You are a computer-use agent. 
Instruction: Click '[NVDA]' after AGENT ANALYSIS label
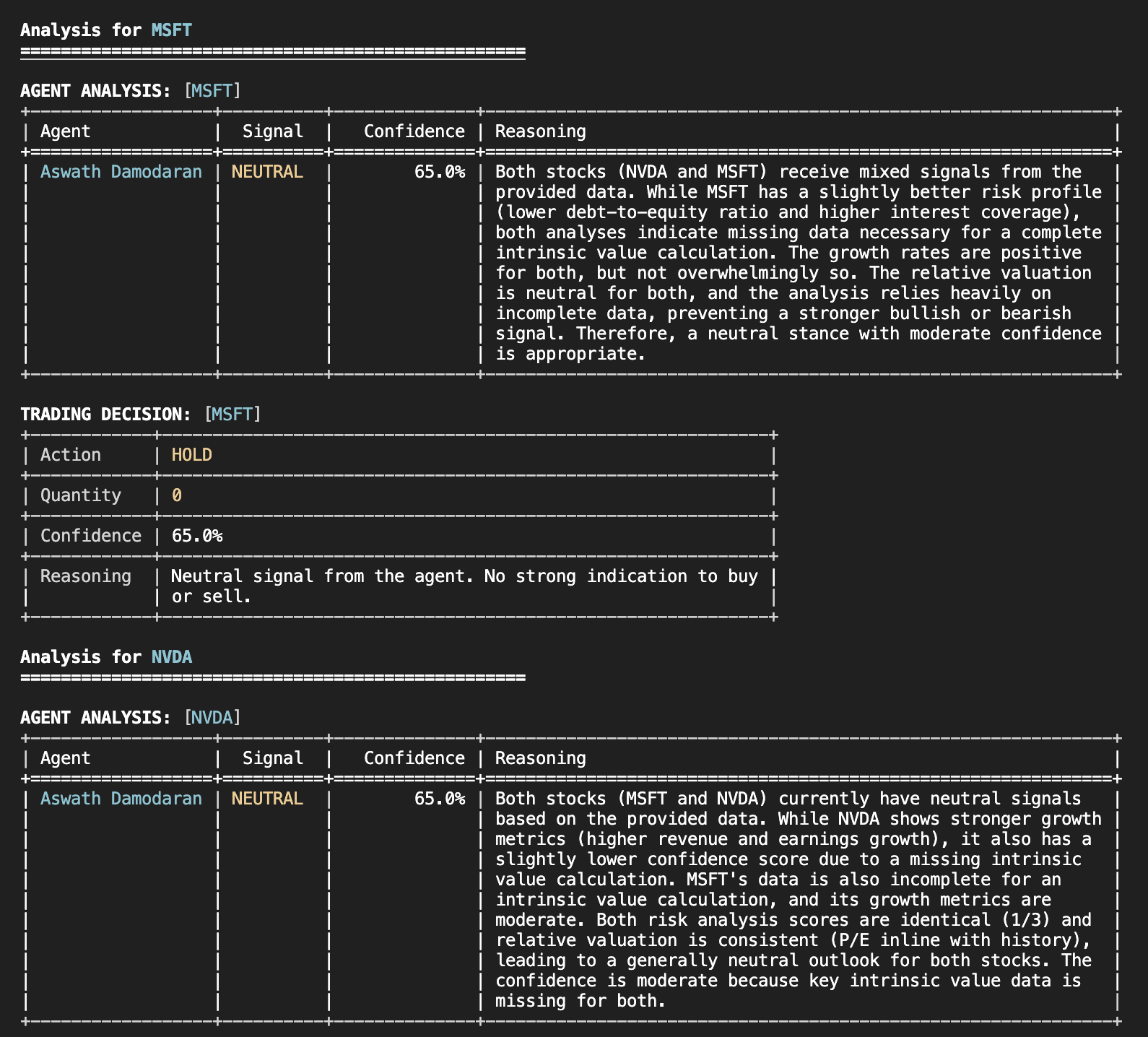(212, 718)
